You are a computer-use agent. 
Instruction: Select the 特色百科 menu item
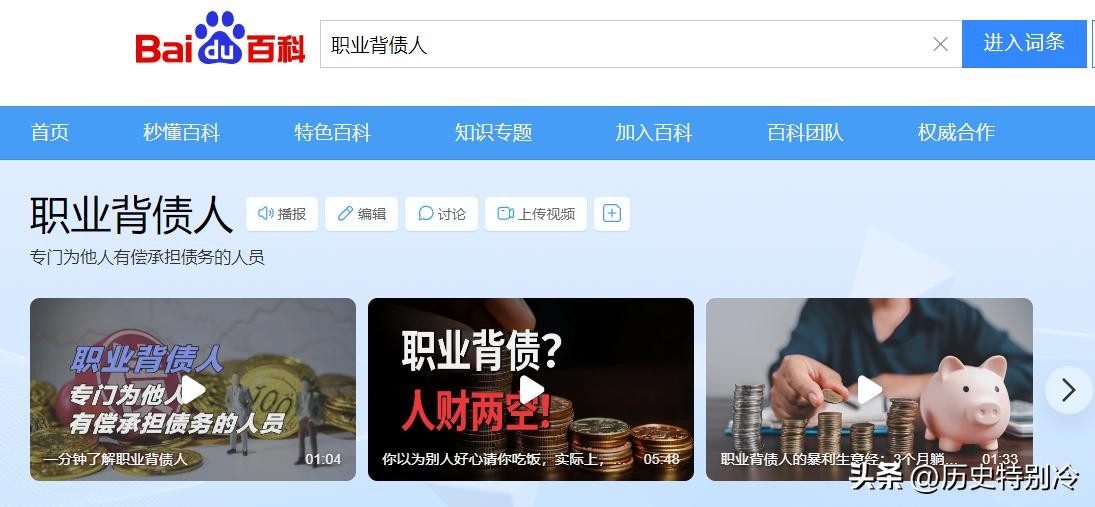tap(332, 133)
